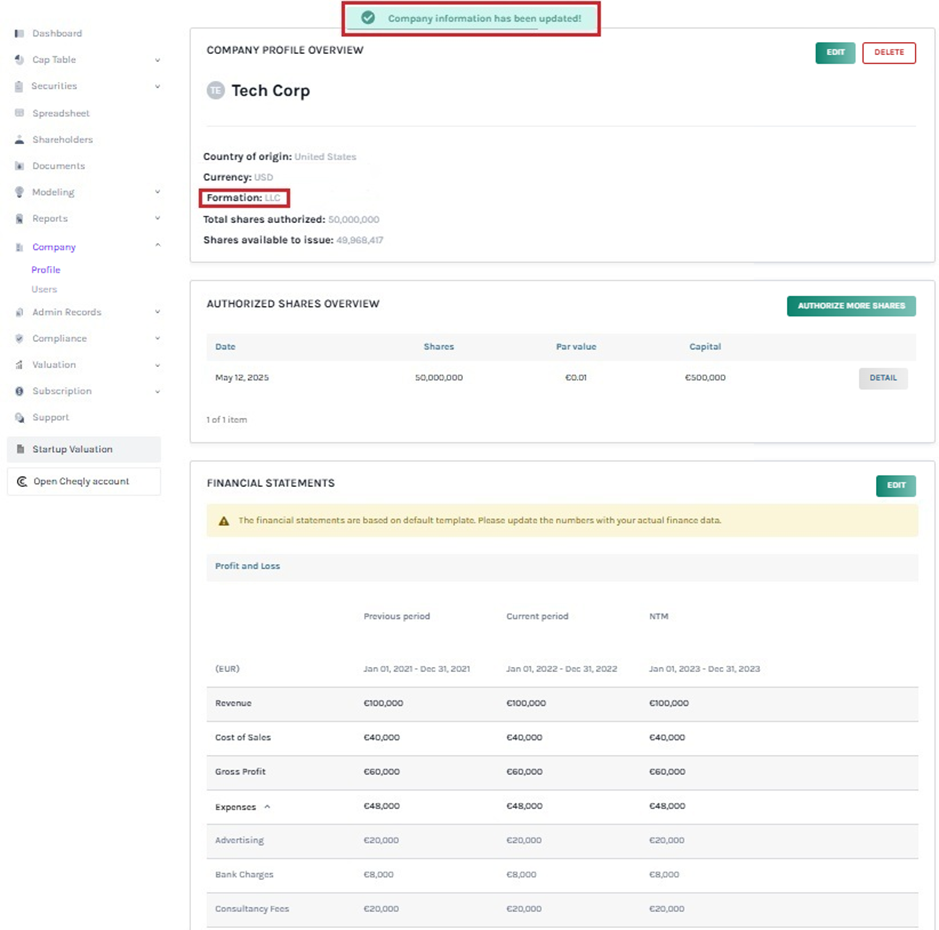The height and width of the screenshot is (930, 939).
Task: Click the Dashboard icon in sidebar
Action: [x=19, y=34]
